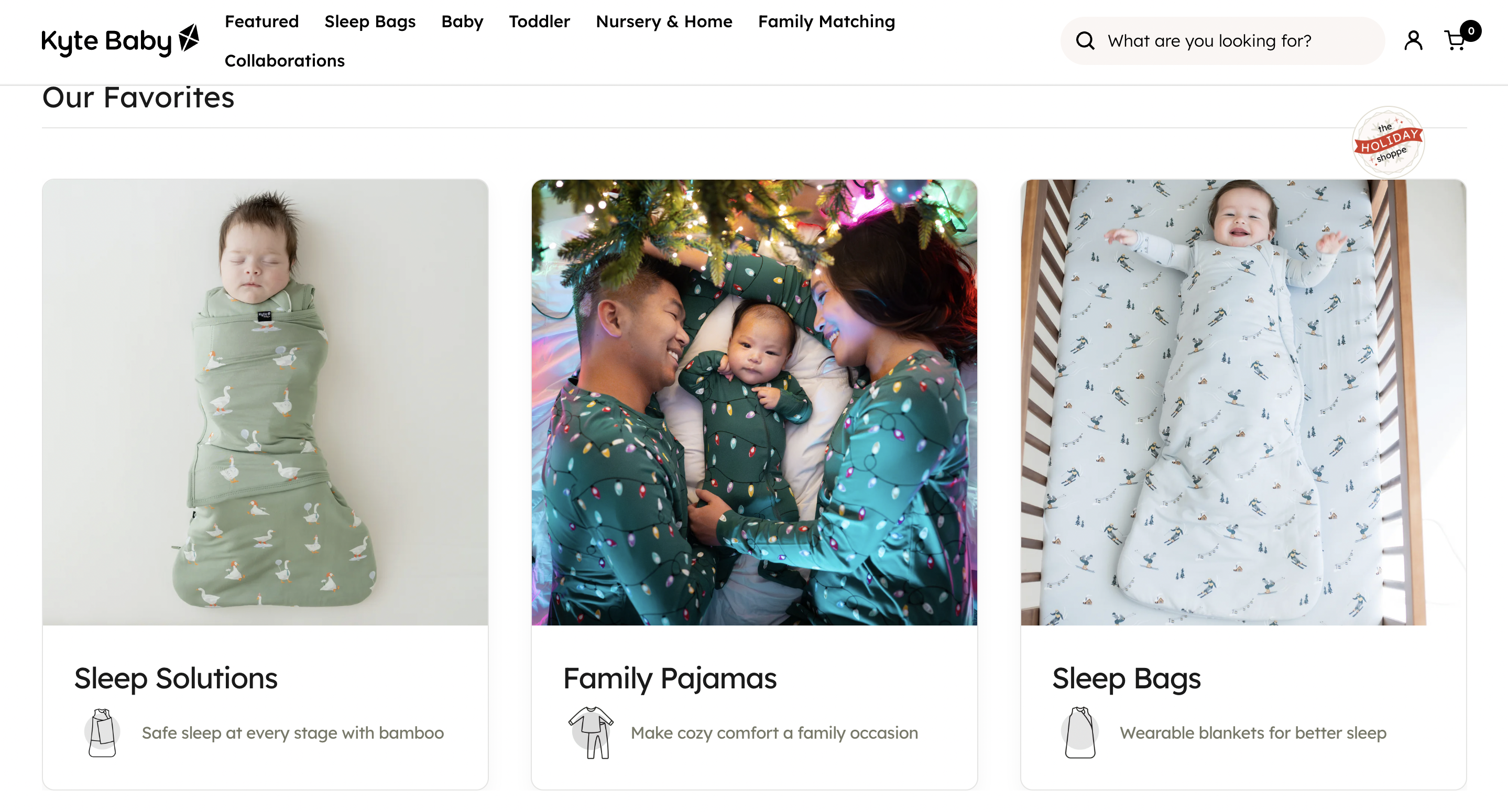Viewport: 1508px width, 812px height.
Task: Click the sleep bag icon under Sleep Bags
Action: point(1079,732)
